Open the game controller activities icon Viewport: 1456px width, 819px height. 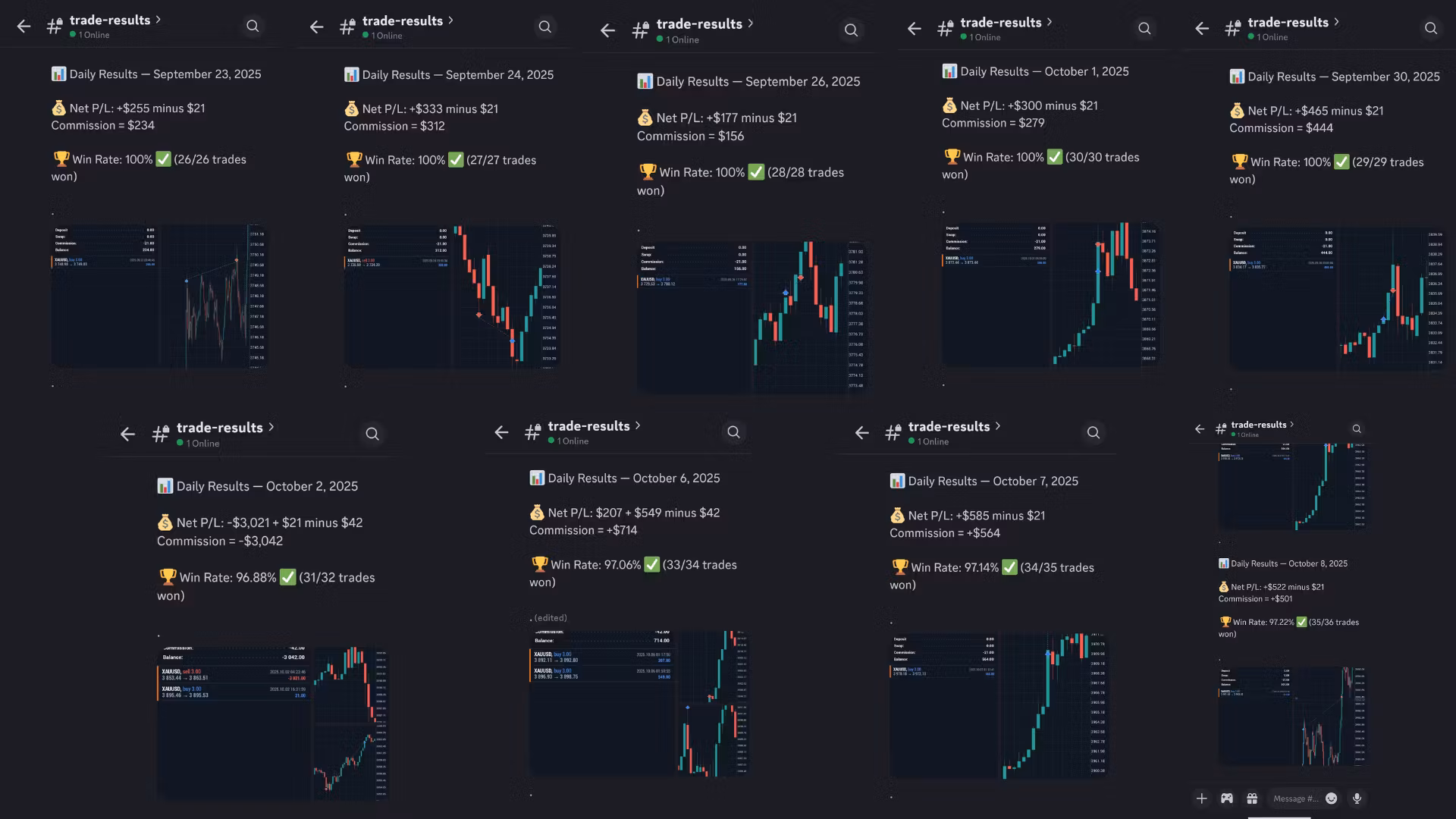coord(1226,798)
